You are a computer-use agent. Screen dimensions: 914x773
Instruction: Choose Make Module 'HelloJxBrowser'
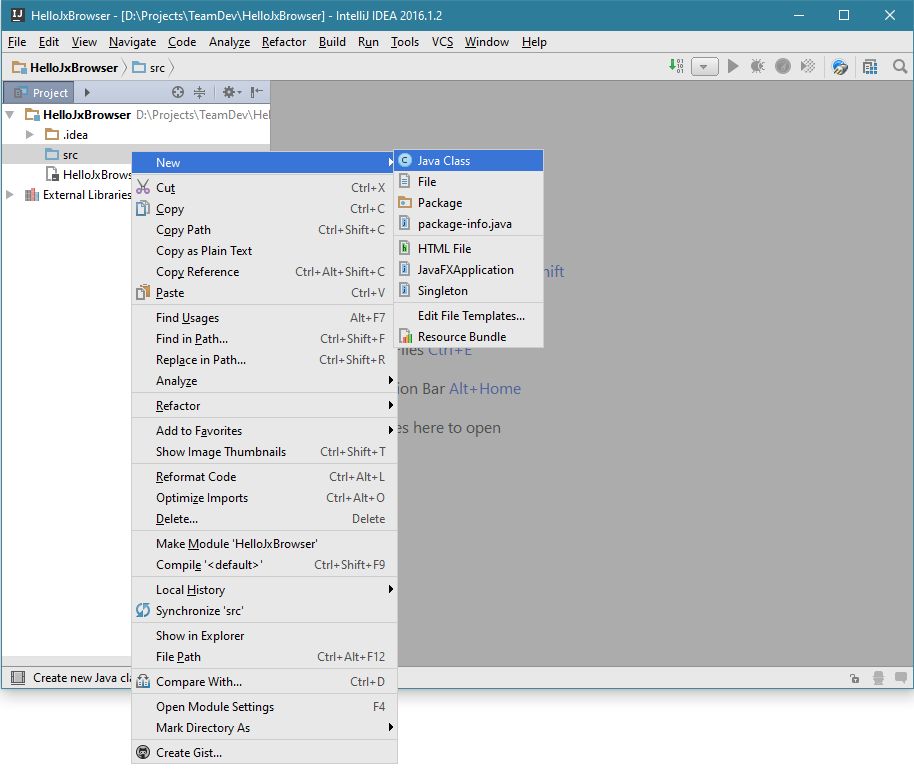[265, 544]
